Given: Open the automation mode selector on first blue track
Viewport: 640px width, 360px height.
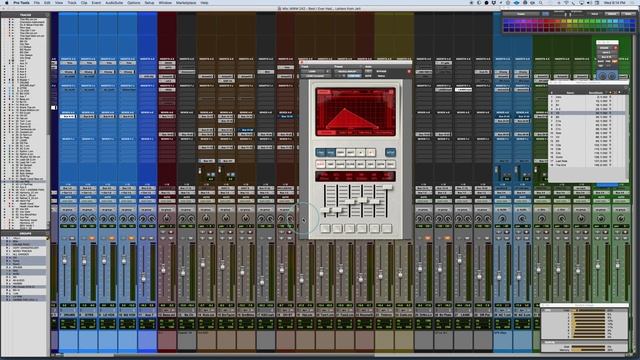Looking at the screenshot, I should coord(68,201).
